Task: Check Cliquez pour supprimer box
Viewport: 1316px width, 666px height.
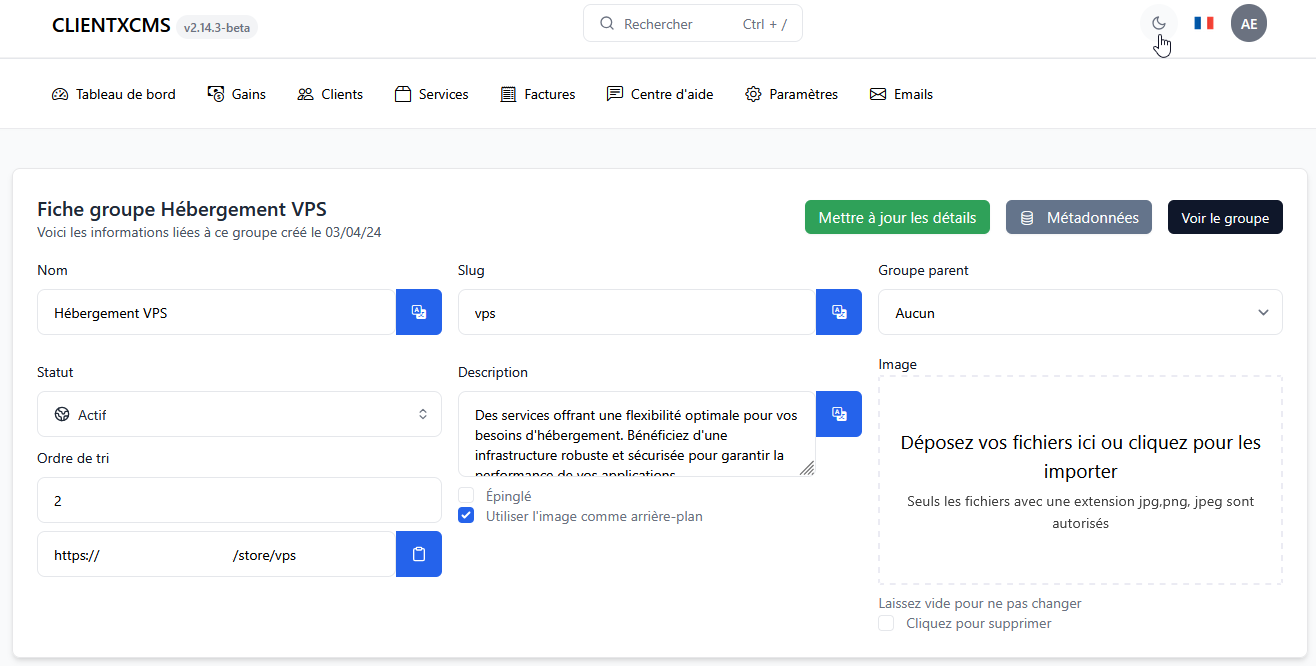Action: coord(886,623)
